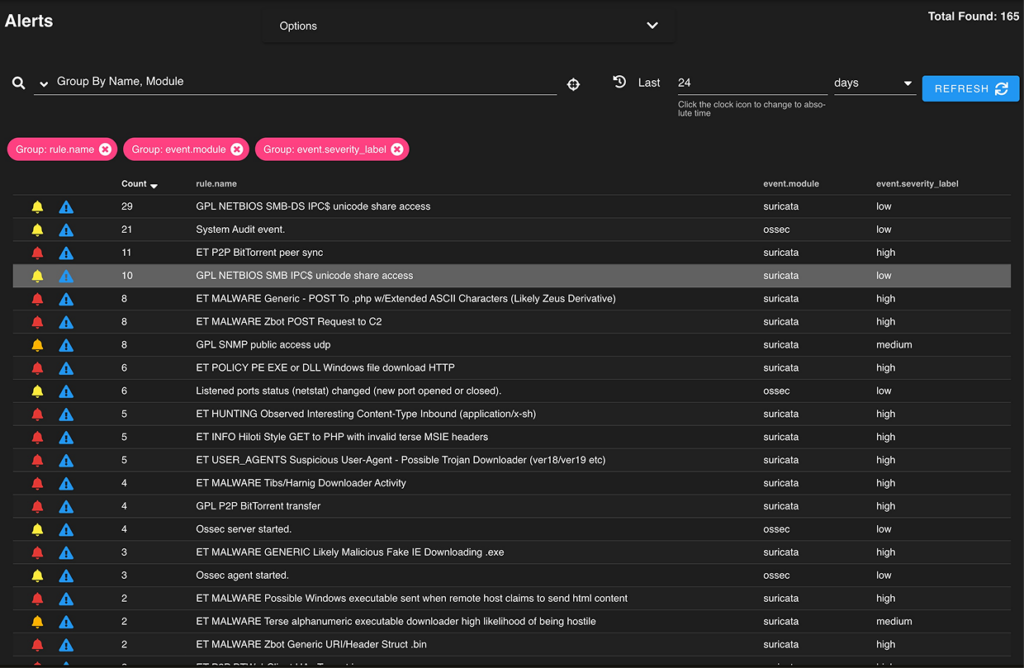
Task: Click the Group By Name, Module query field
Action: [x=300, y=82]
